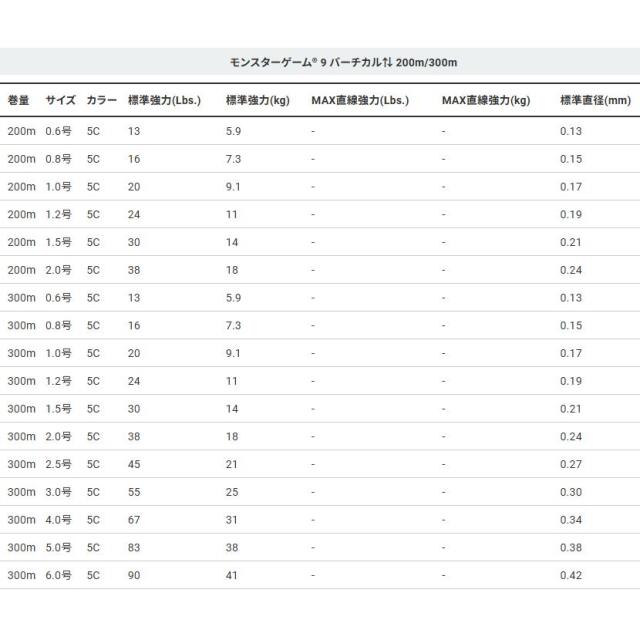
Task: Select 1.5号 size in the 200m row
Action: click(58, 242)
